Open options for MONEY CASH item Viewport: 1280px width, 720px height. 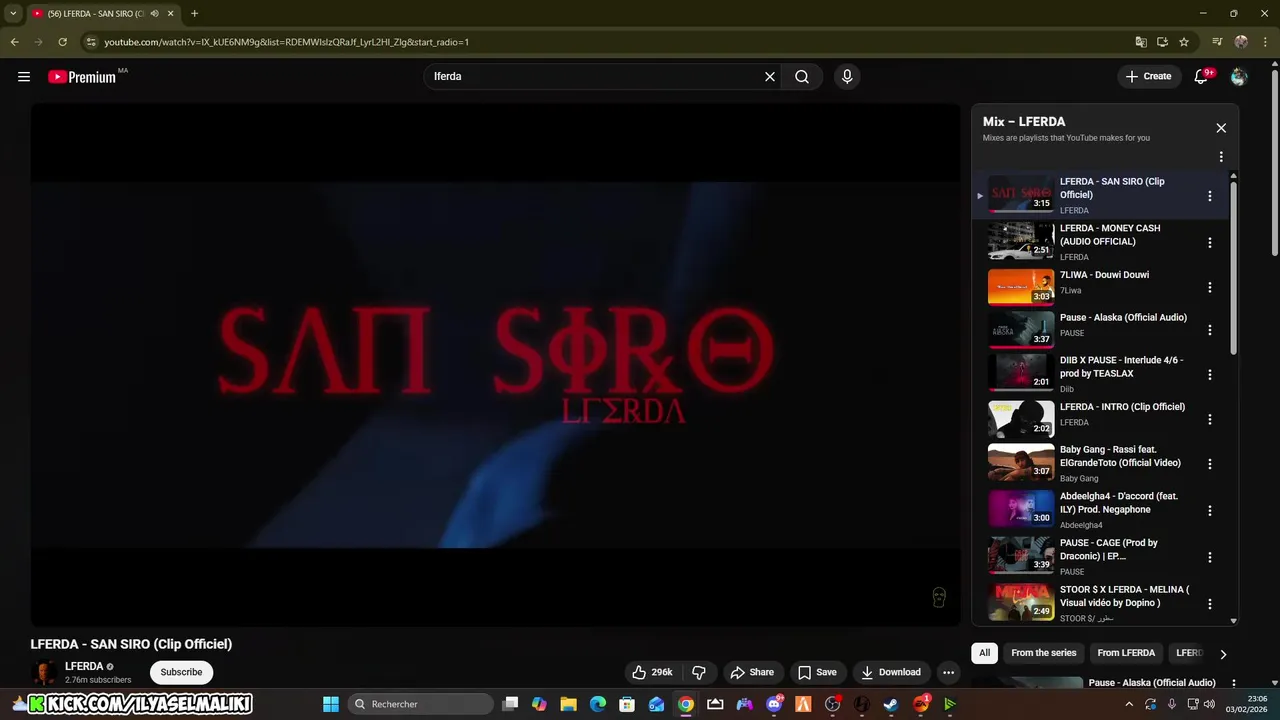tap(1210, 243)
